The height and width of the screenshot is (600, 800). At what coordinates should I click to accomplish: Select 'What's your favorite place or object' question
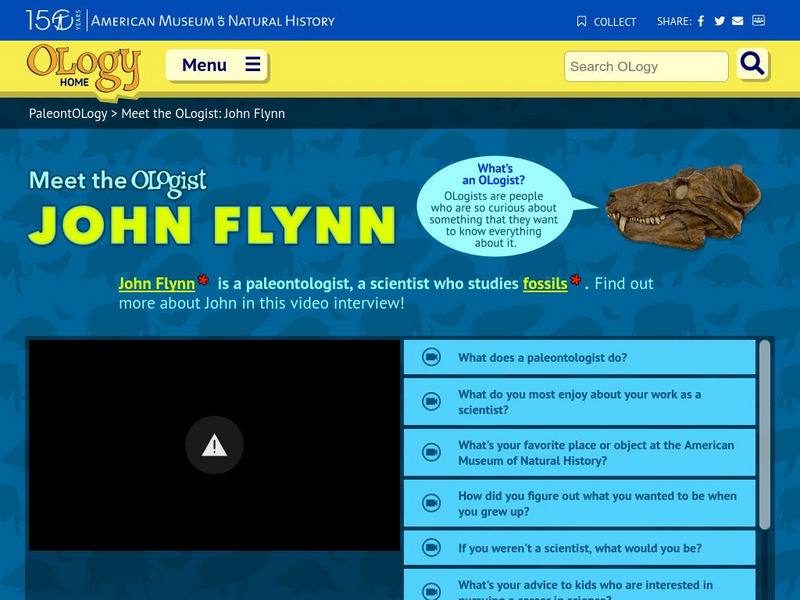tap(580, 453)
